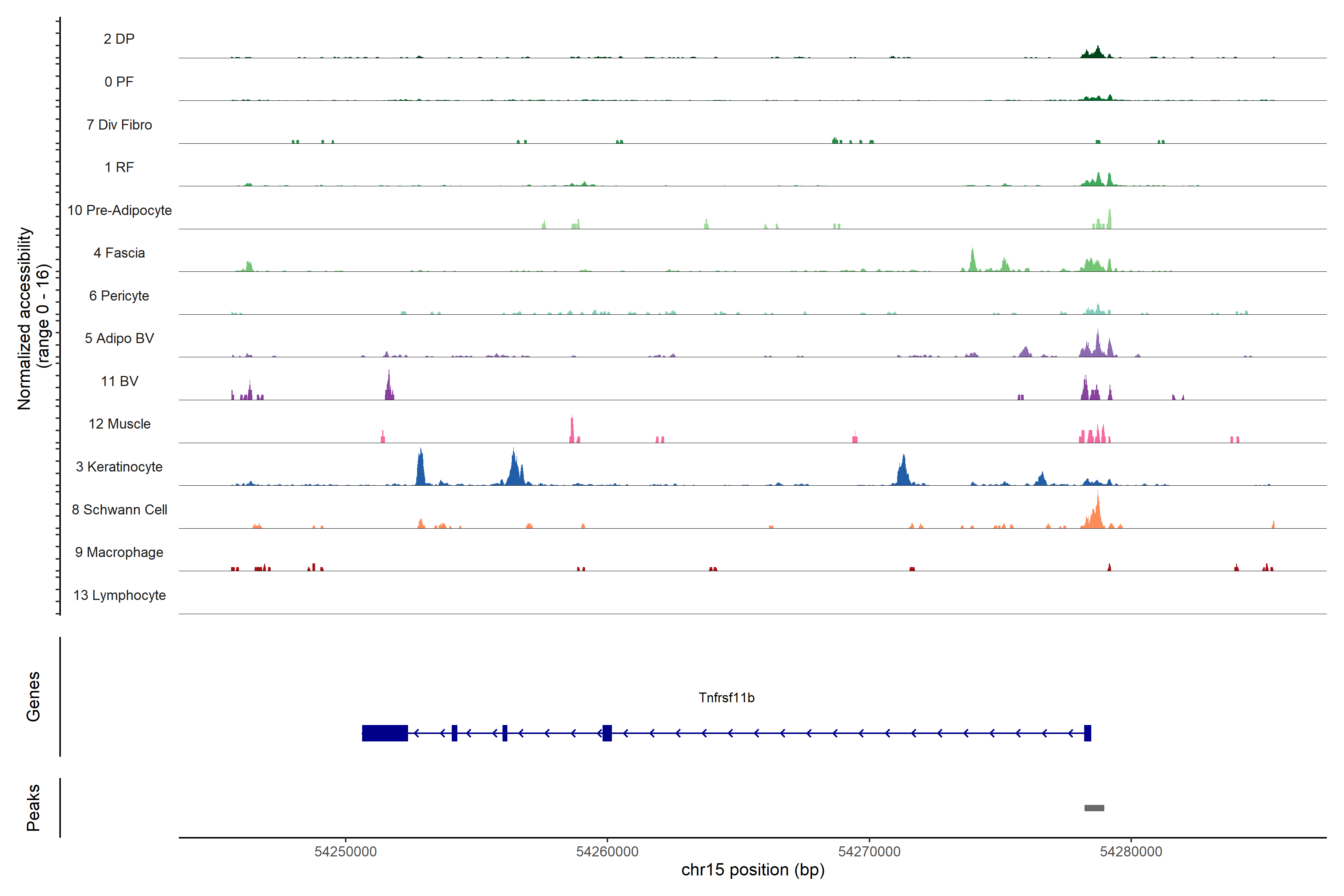Screen dimensions: 1344x896
Task: Click the Peaks panel label
Action: (x=33, y=808)
